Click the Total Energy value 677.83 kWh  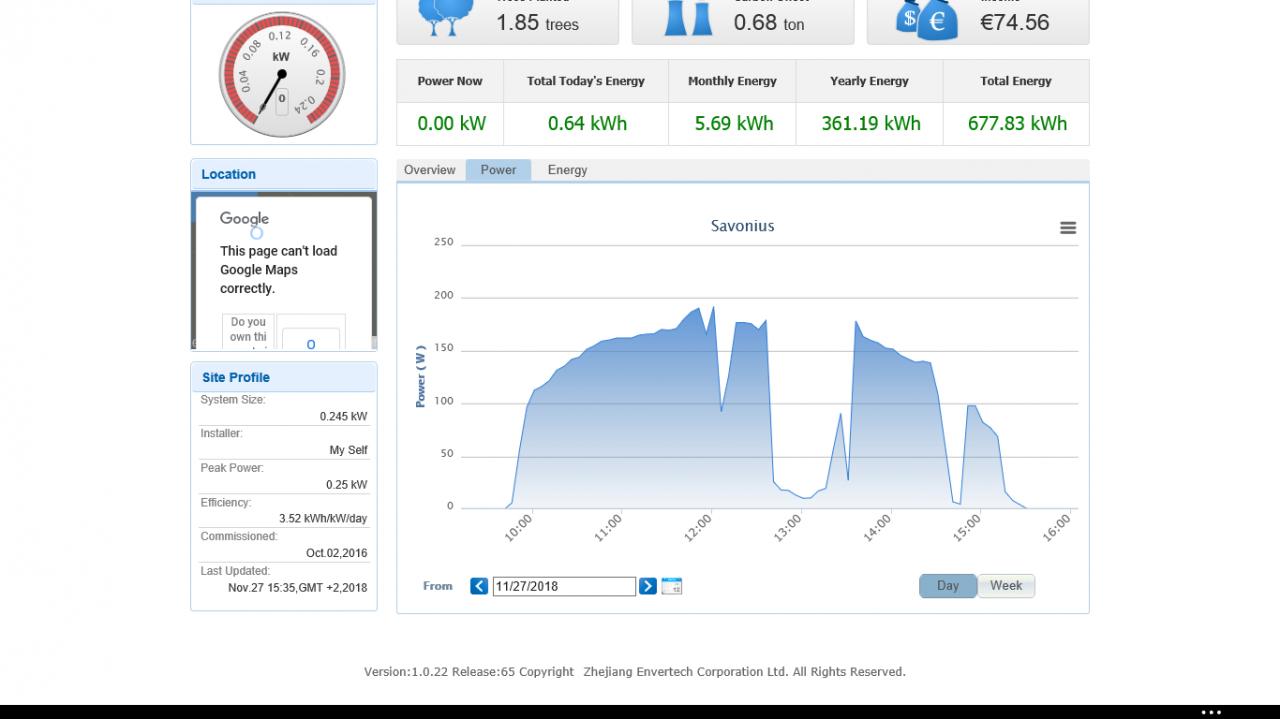(x=1017, y=124)
